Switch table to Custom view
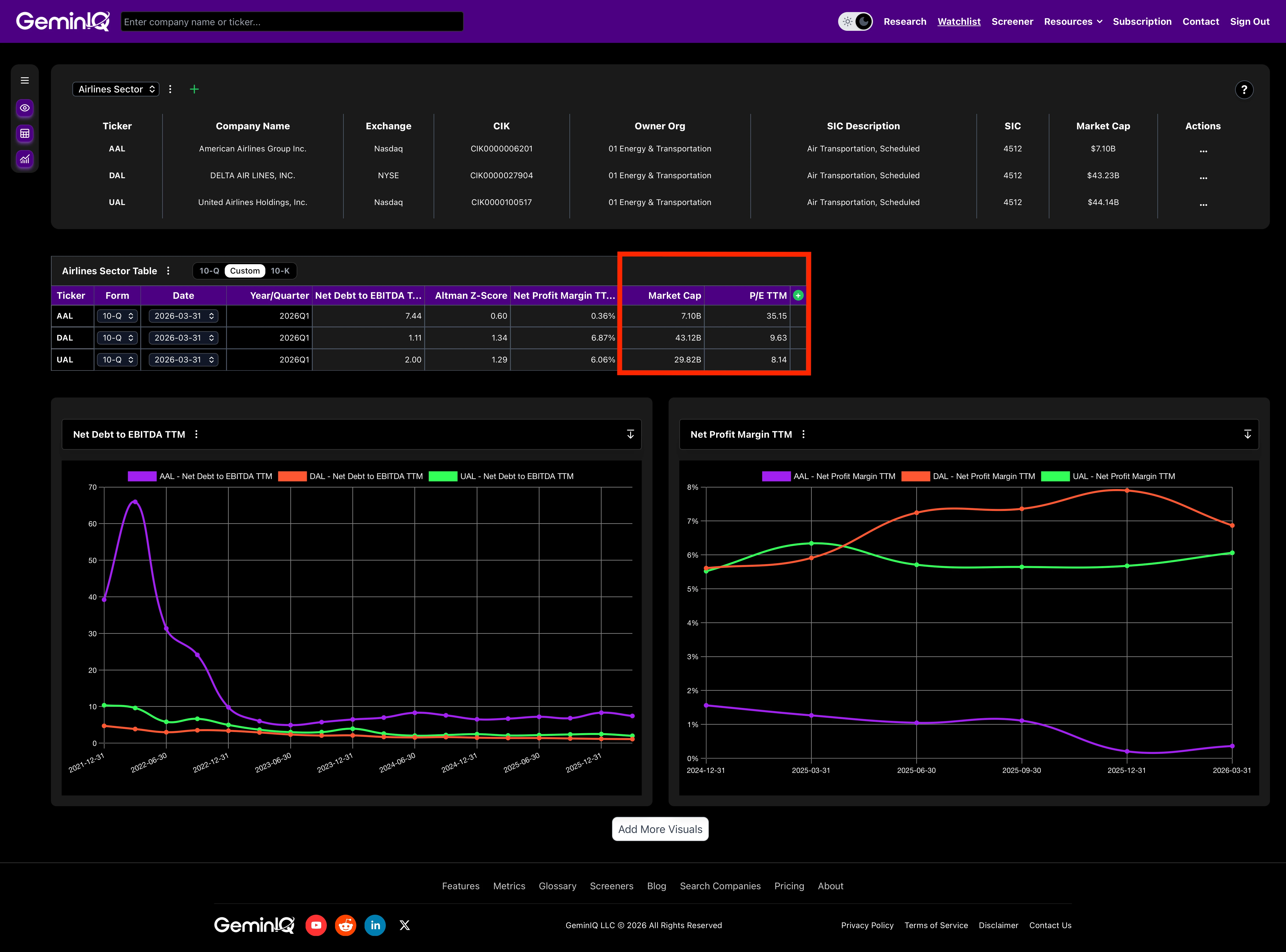This screenshot has width=1286, height=952. [245, 271]
